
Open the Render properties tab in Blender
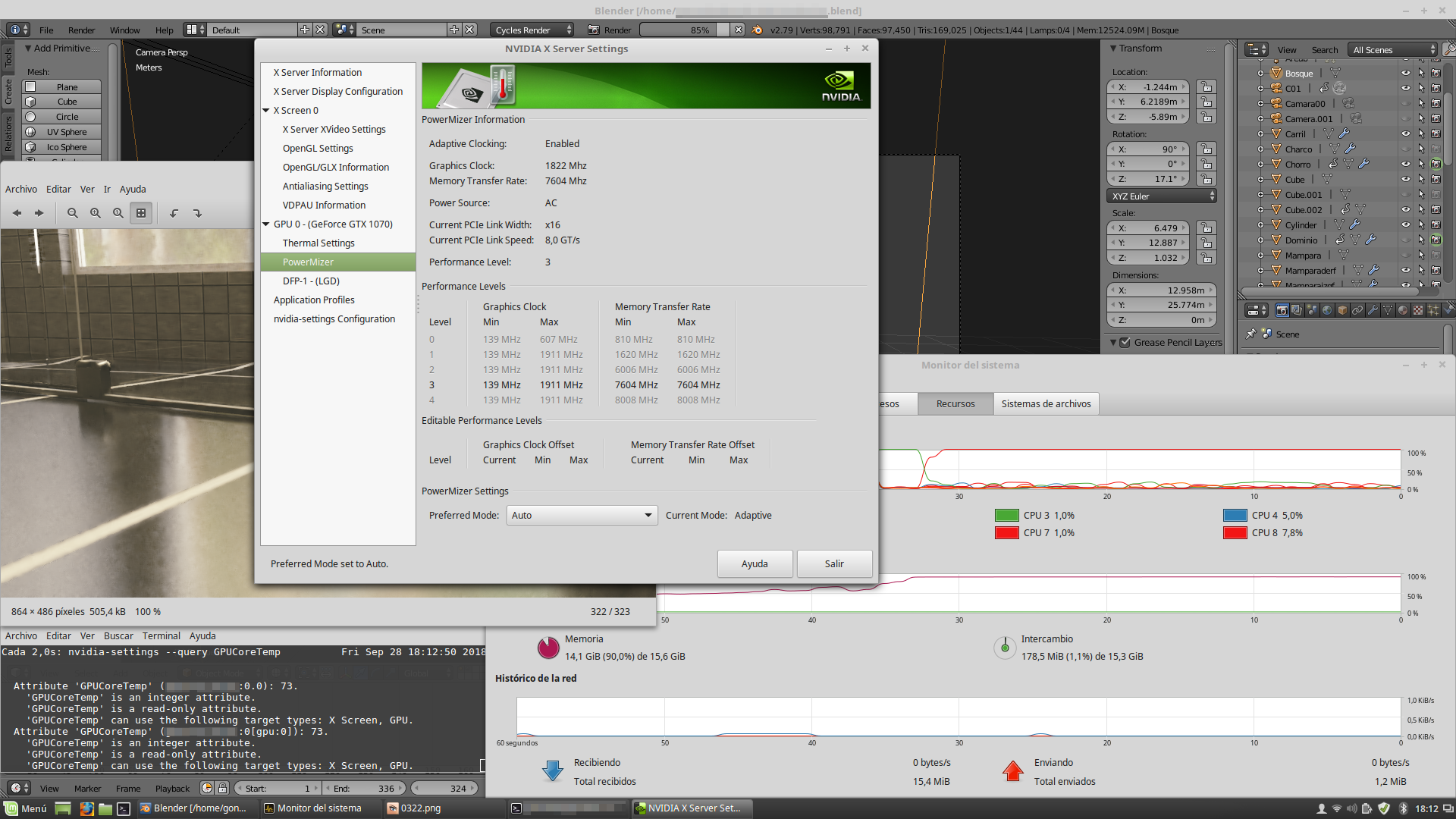pyautogui.click(x=1282, y=310)
